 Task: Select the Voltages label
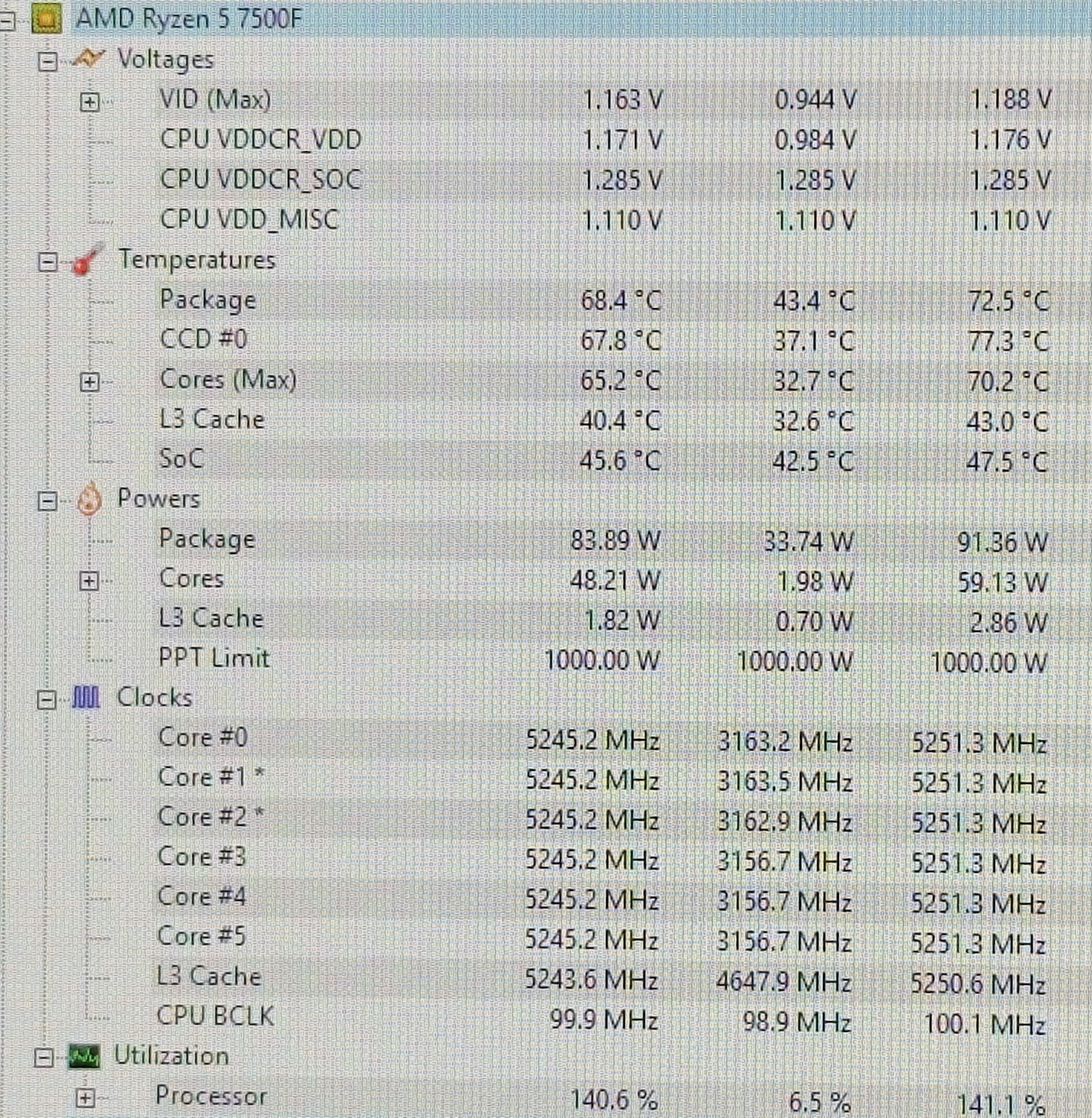pyautogui.click(x=166, y=59)
